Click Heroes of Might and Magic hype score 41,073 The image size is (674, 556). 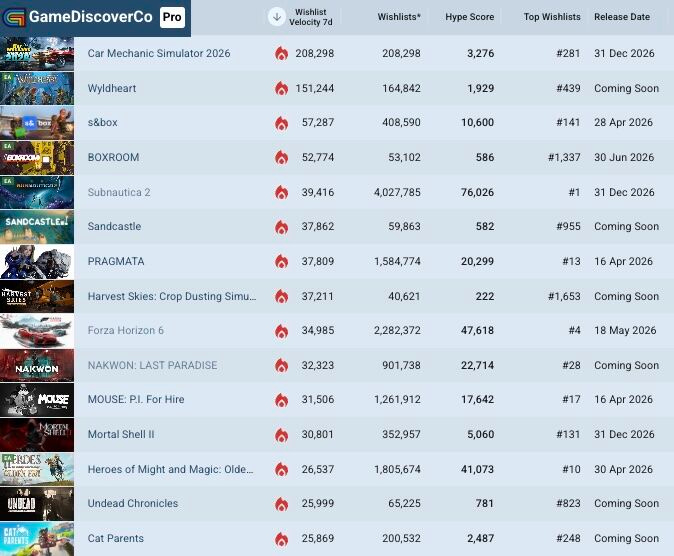point(478,469)
